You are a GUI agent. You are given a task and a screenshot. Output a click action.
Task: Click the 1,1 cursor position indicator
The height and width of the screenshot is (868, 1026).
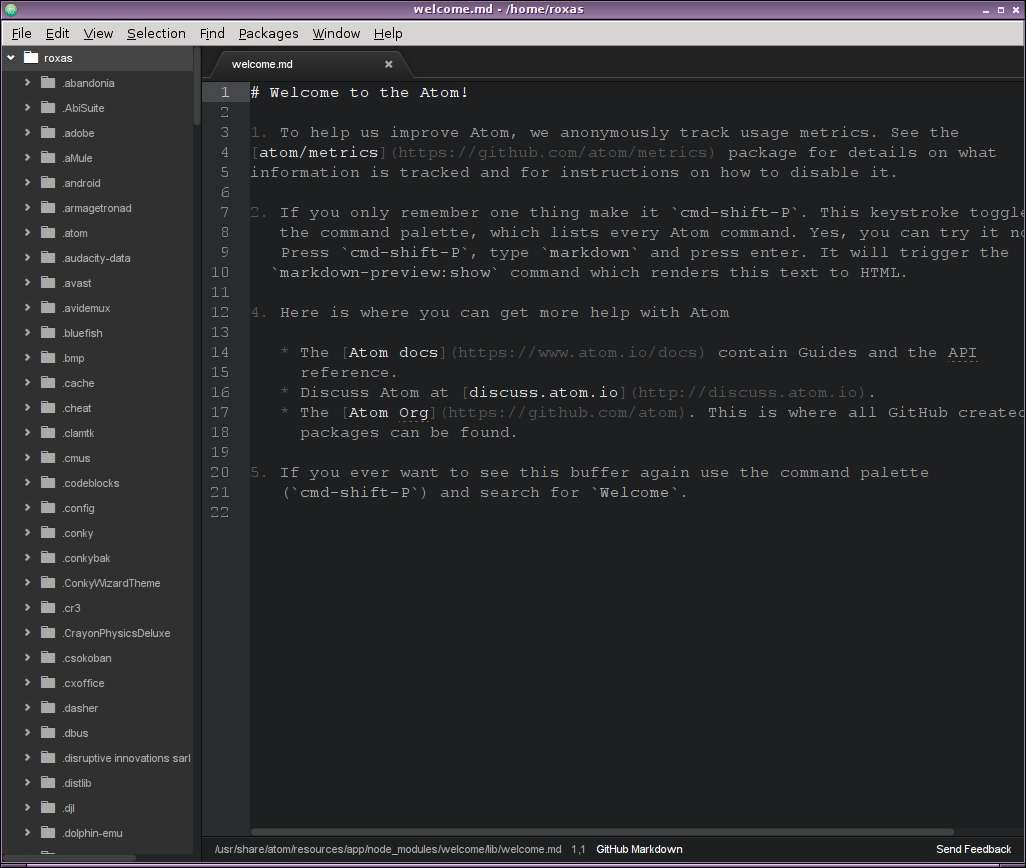[578, 849]
